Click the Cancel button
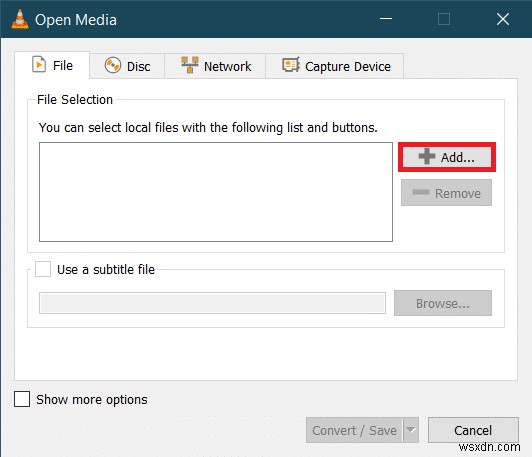 click(x=473, y=430)
